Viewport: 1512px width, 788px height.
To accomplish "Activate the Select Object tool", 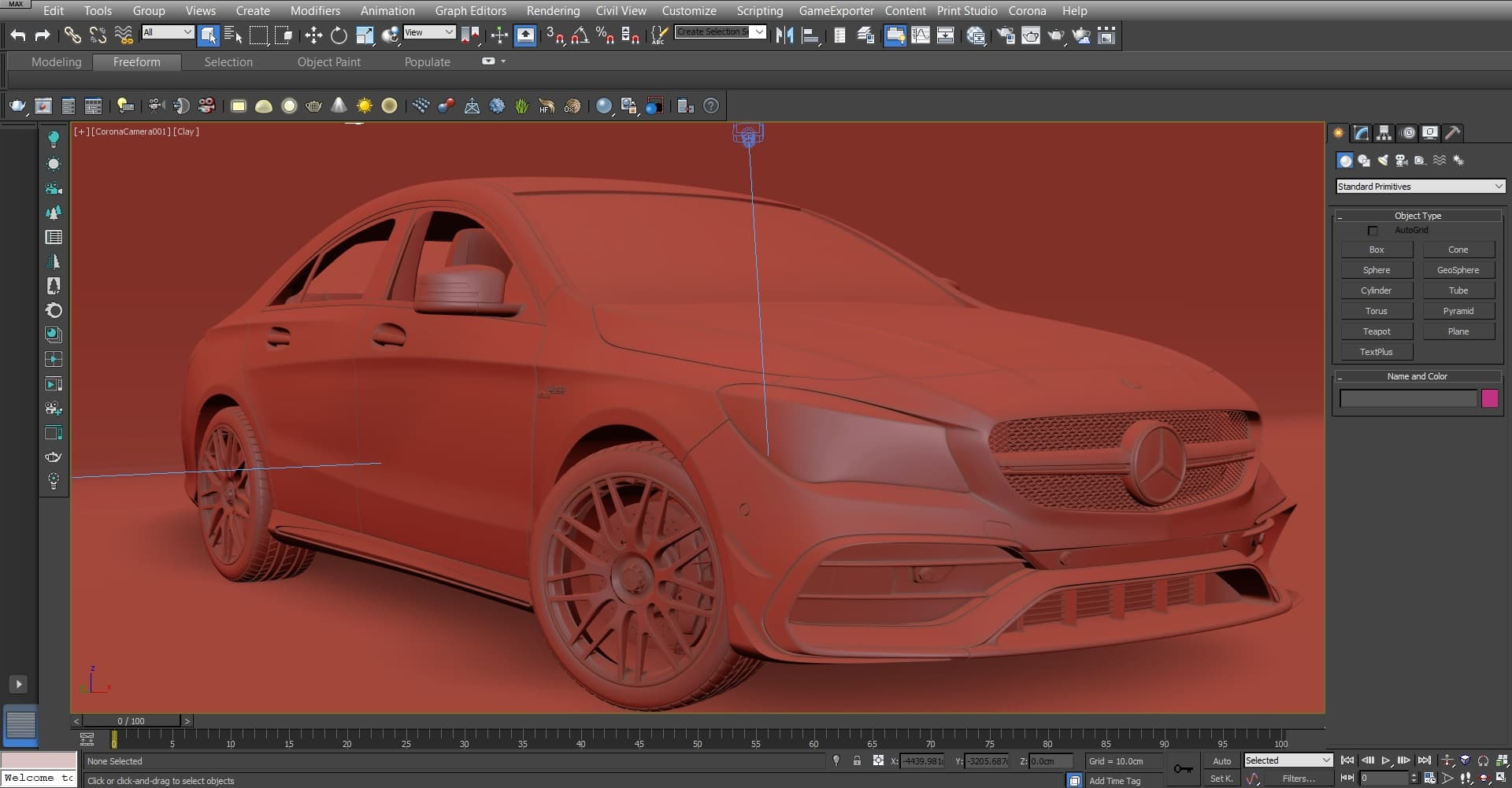I will tap(208, 35).
